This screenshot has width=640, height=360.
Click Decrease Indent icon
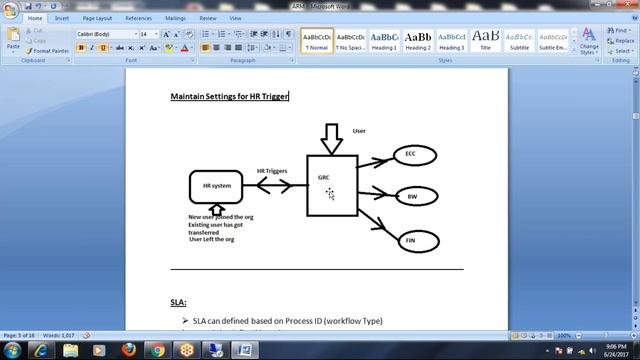253,34
